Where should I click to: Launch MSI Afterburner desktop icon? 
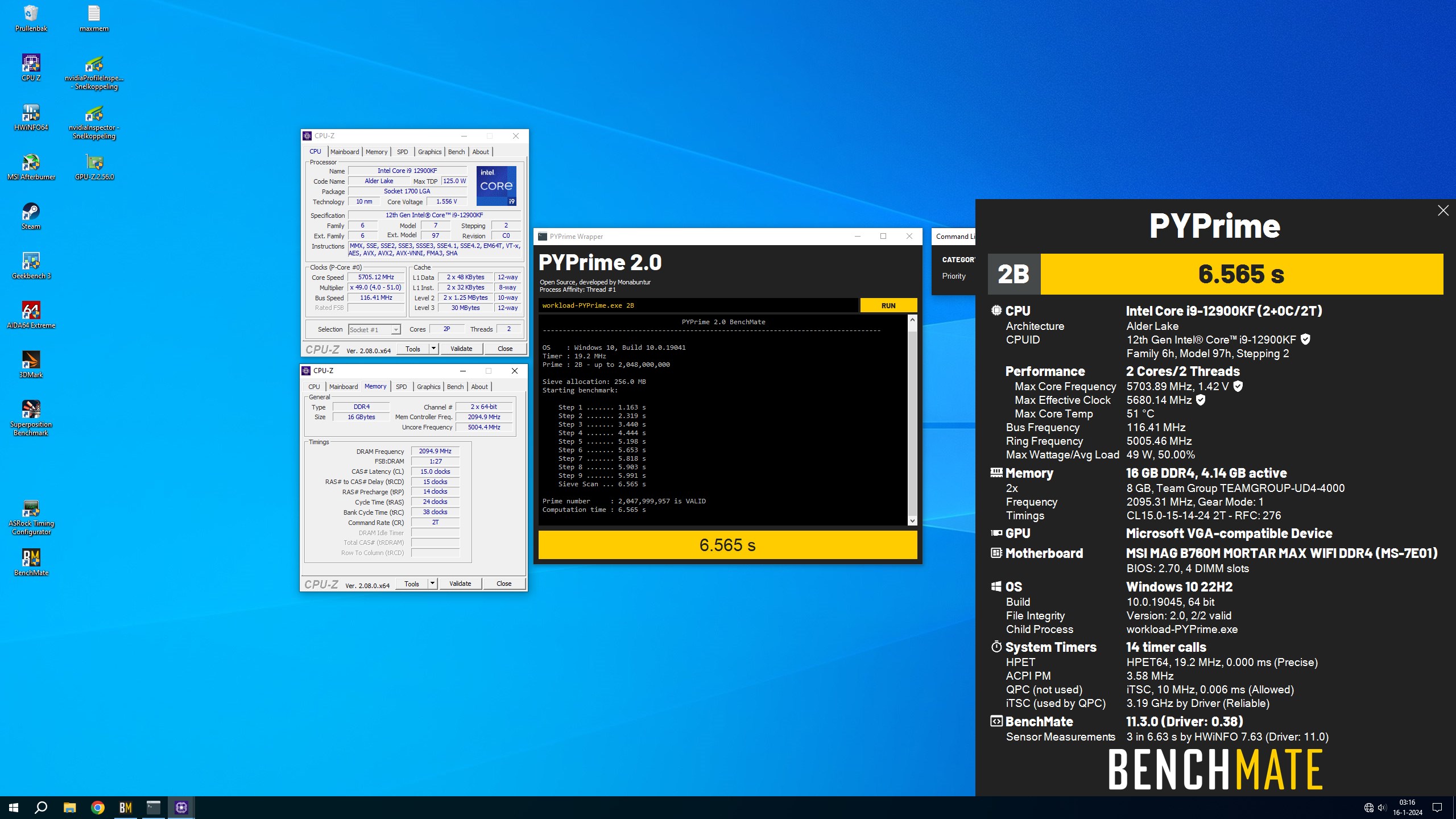31,167
